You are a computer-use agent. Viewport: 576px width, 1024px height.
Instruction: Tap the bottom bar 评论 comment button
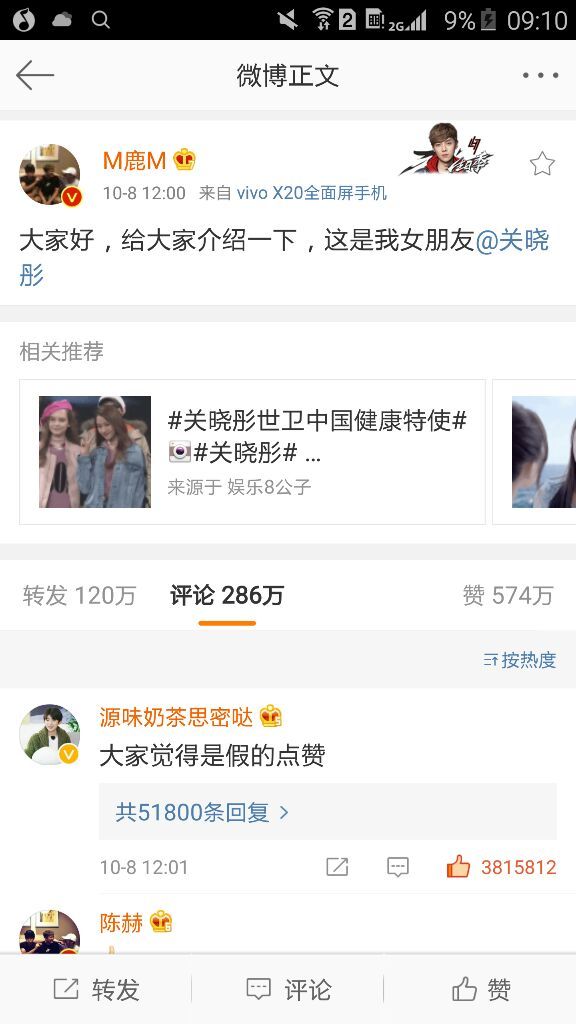[x=288, y=989]
